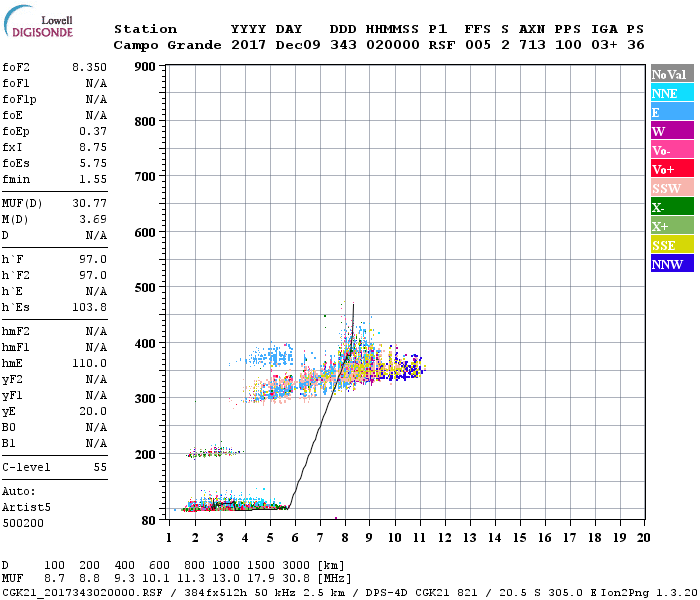This screenshot has height=600, width=700.
Task: Click the 30.8 MHz value in MUF row
Action: pyautogui.click(x=296, y=579)
